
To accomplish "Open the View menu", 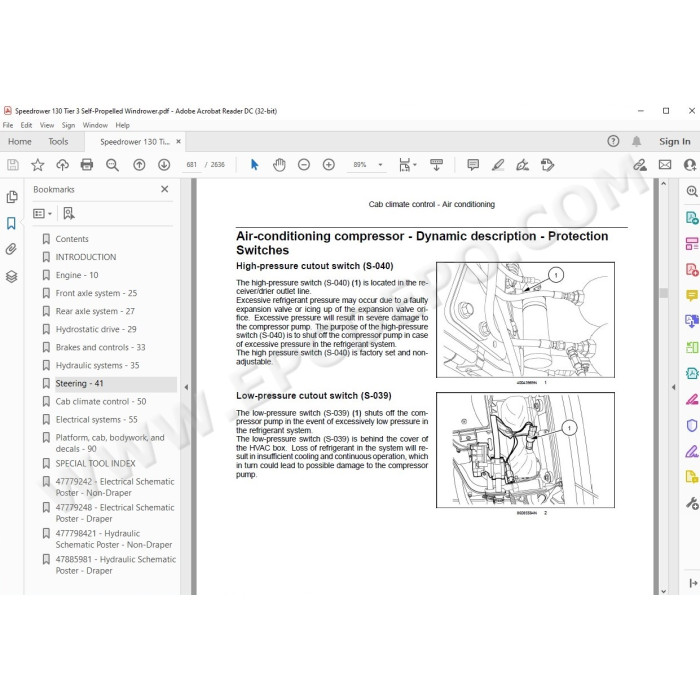I will [x=47, y=125].
